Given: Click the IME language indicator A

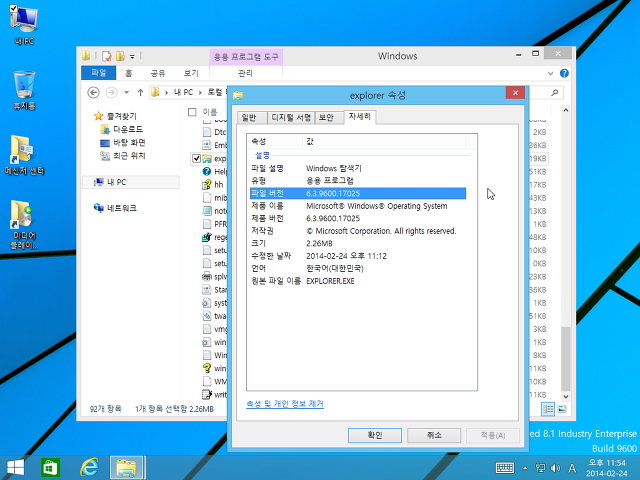Looking at the screenshot, I should [x=572, y=468].
